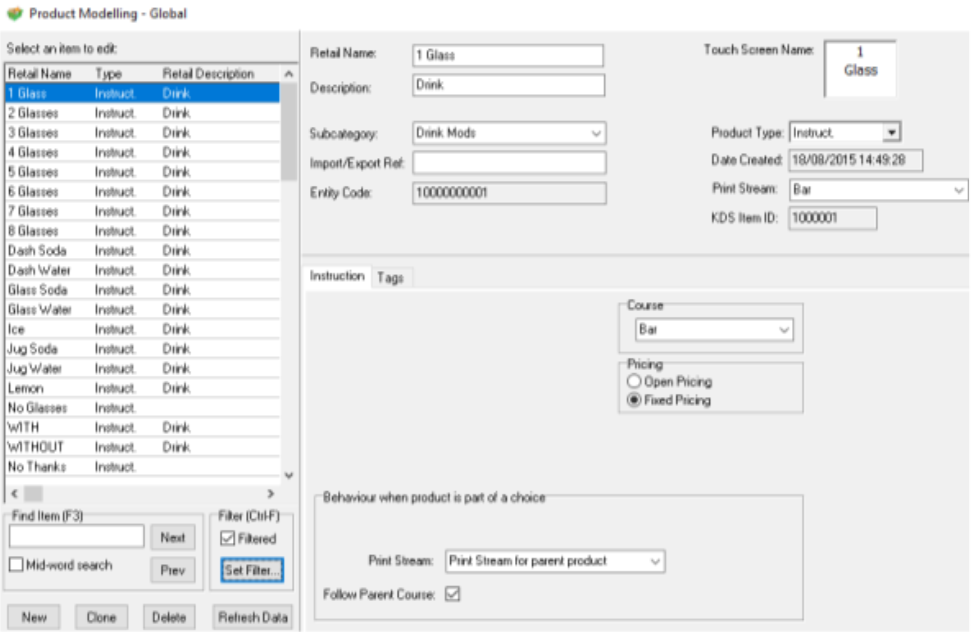972x632 pixels.
Task: Toggle the Follow Parent Course checkbox
Action: click(x=452, y=594)
